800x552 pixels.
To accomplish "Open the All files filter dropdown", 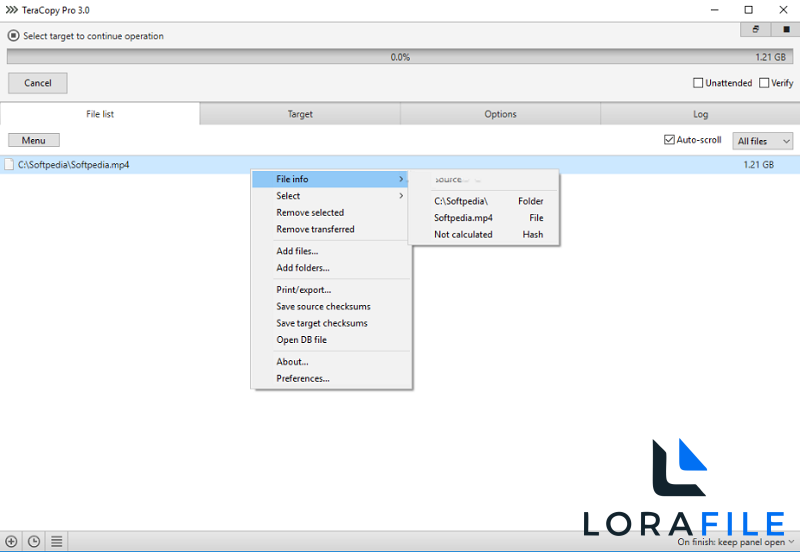I will (x=762, y=141).
